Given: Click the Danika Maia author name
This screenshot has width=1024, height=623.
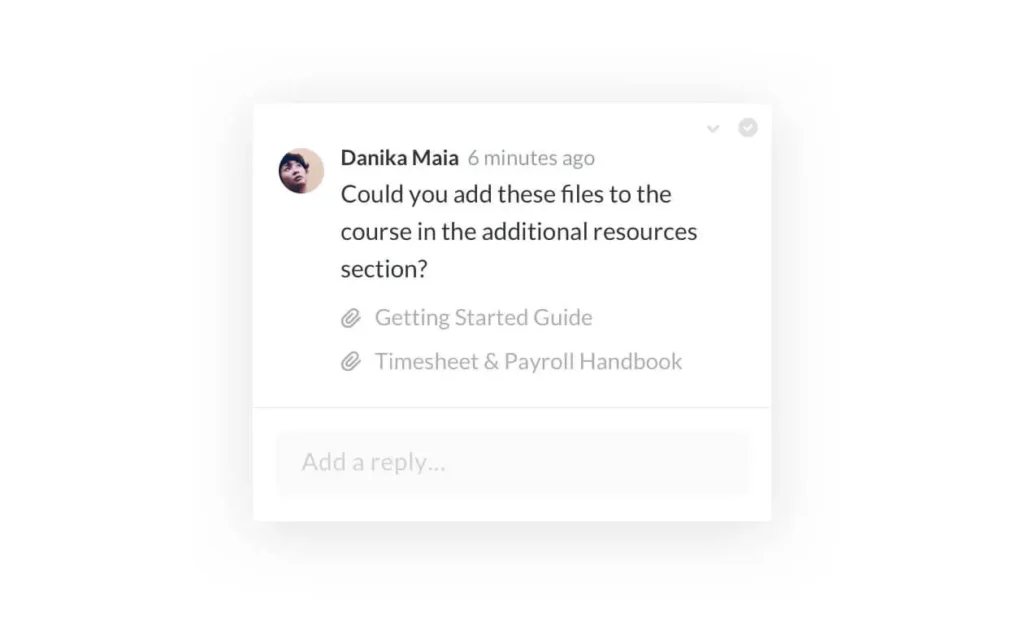Looking at the screenshot, I should coord(399,158).
